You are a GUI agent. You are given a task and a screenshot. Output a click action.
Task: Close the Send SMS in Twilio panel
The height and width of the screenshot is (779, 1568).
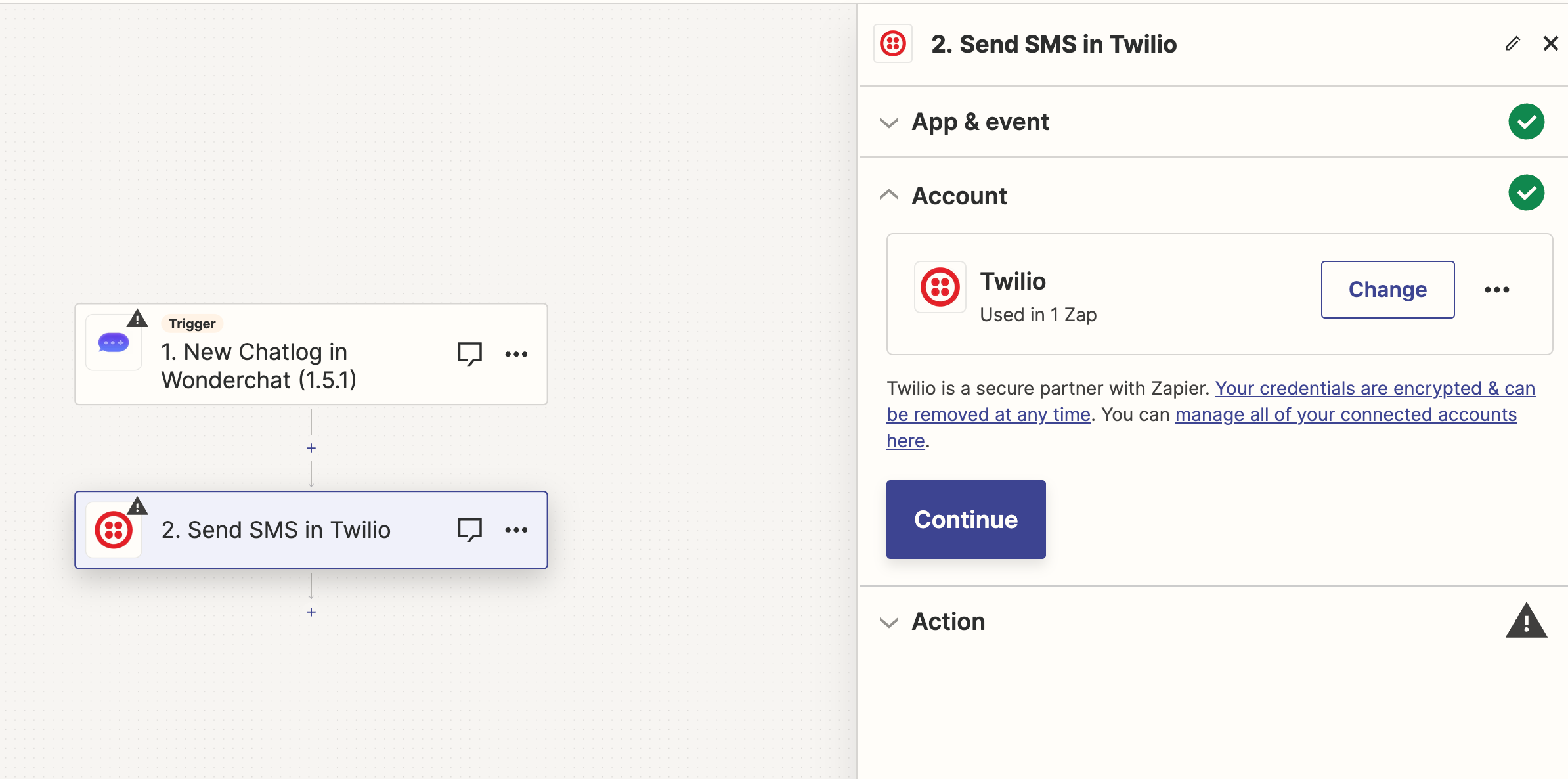pyautogui.click(x=1550, y=44)
